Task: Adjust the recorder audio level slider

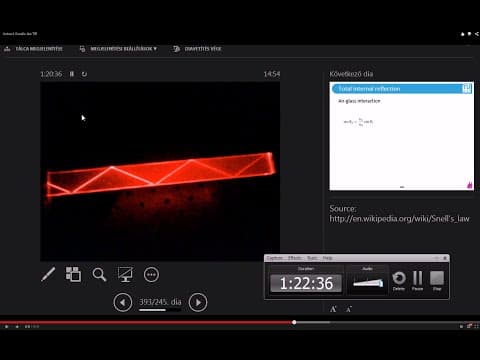Action: coord(368,283)
